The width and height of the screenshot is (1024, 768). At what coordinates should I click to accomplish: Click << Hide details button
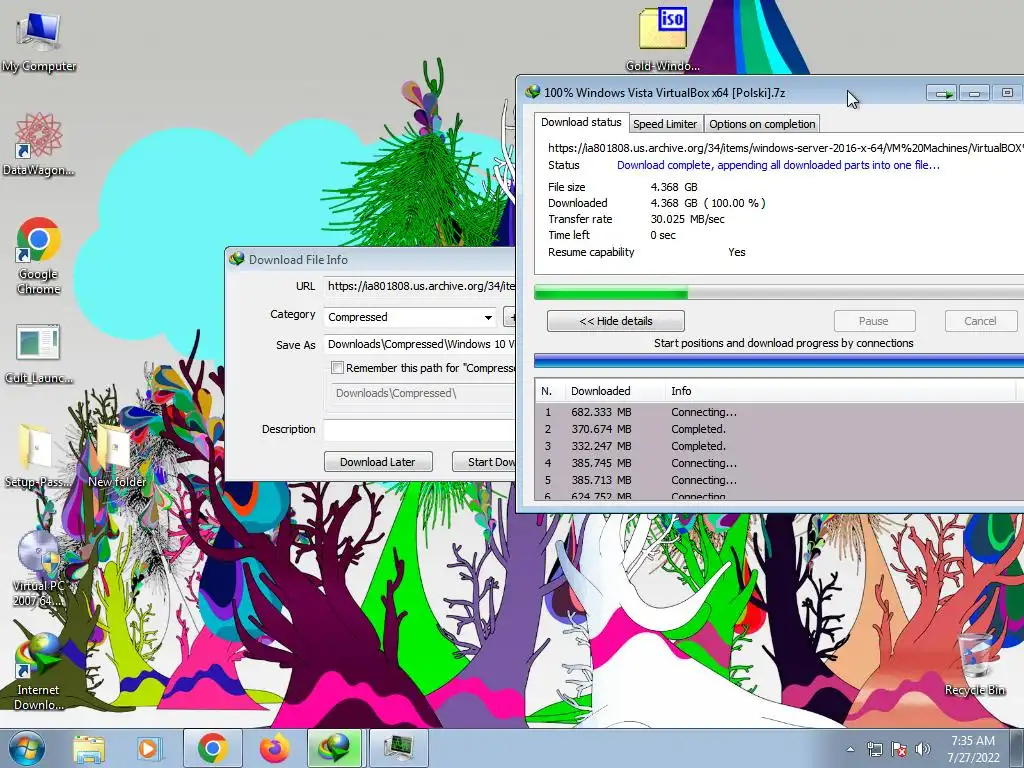point(616,321)
